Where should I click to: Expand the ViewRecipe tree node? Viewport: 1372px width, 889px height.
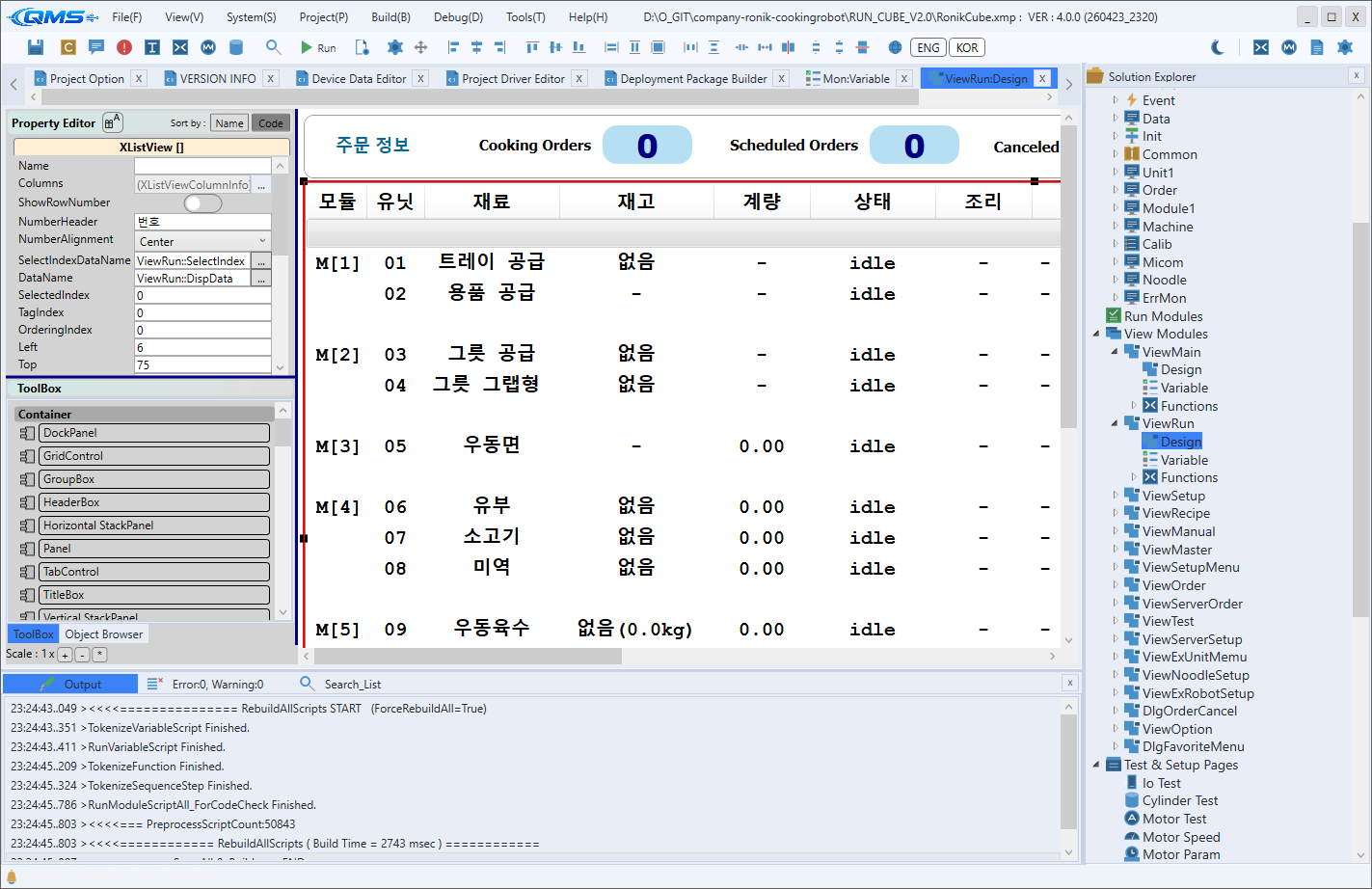(x=1116, y=513)
